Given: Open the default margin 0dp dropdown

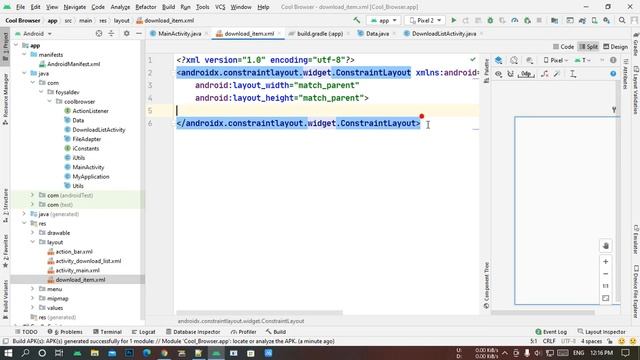Looking at the screenshot, I should tap(526, 74).
